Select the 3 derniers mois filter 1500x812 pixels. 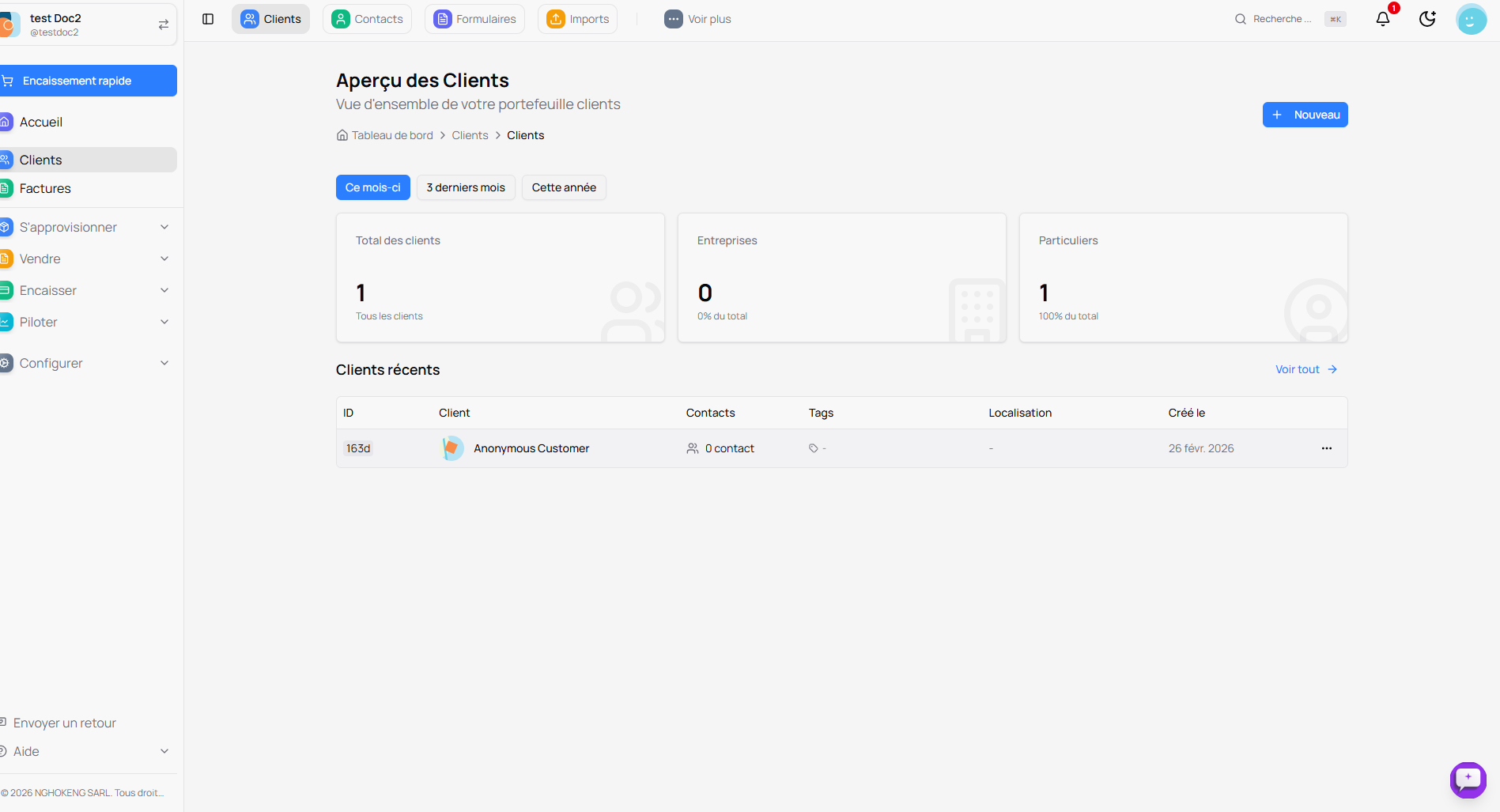(x=466, y=187)
